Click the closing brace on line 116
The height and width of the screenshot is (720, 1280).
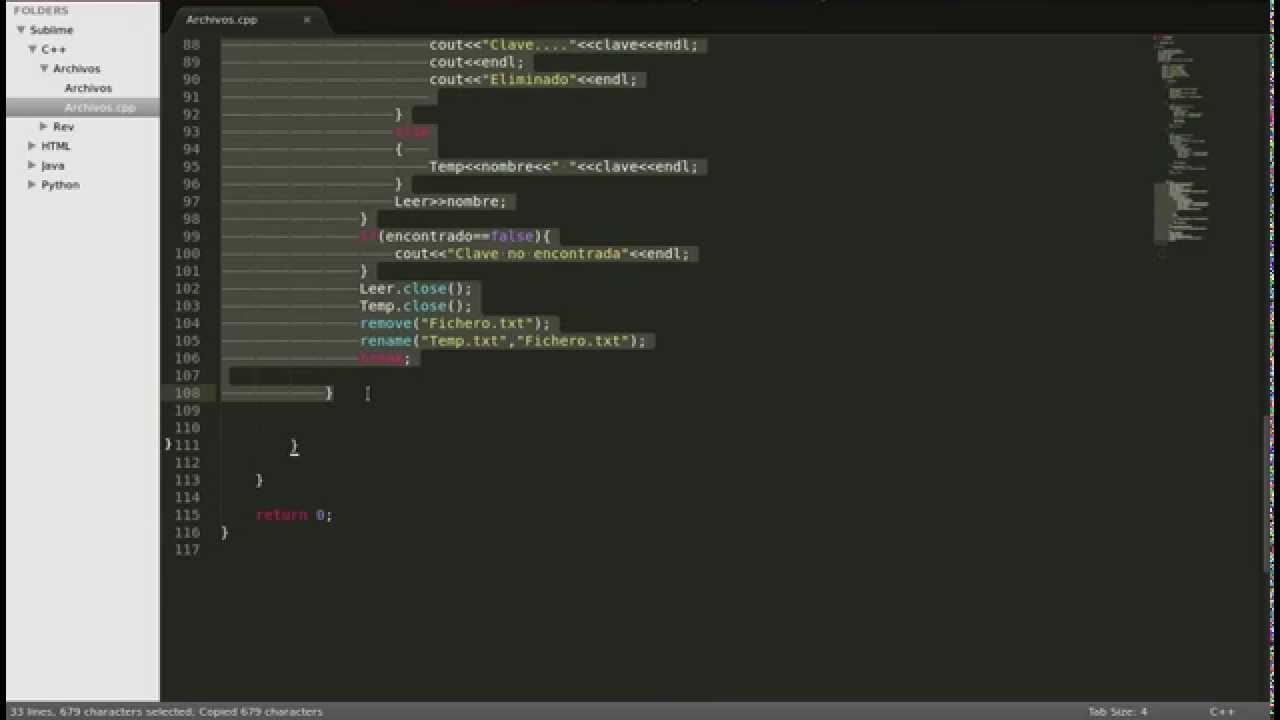(x=224, y=532)
